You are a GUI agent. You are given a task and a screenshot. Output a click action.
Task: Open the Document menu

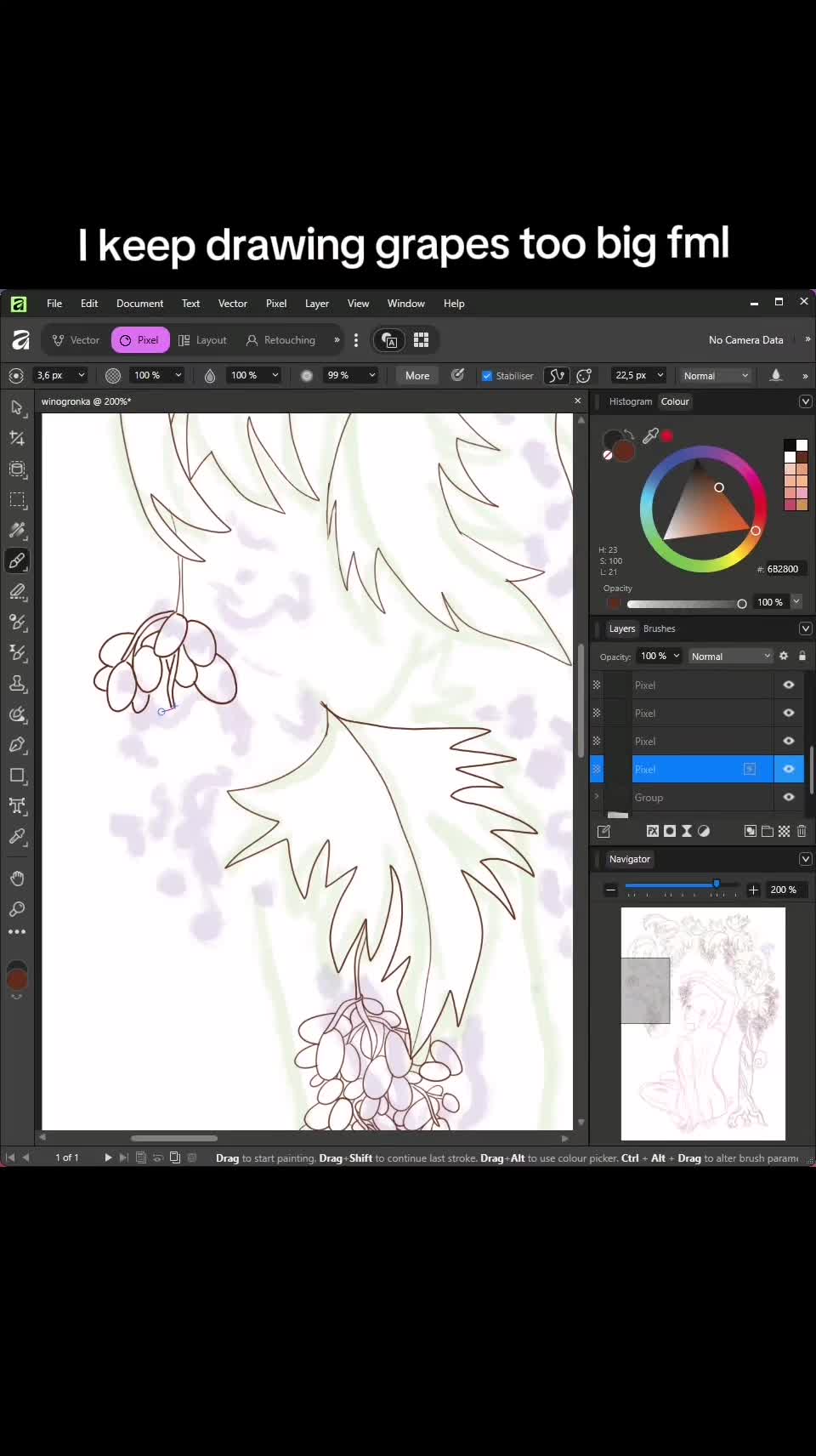pyautogui.click(x=139, y=304)
